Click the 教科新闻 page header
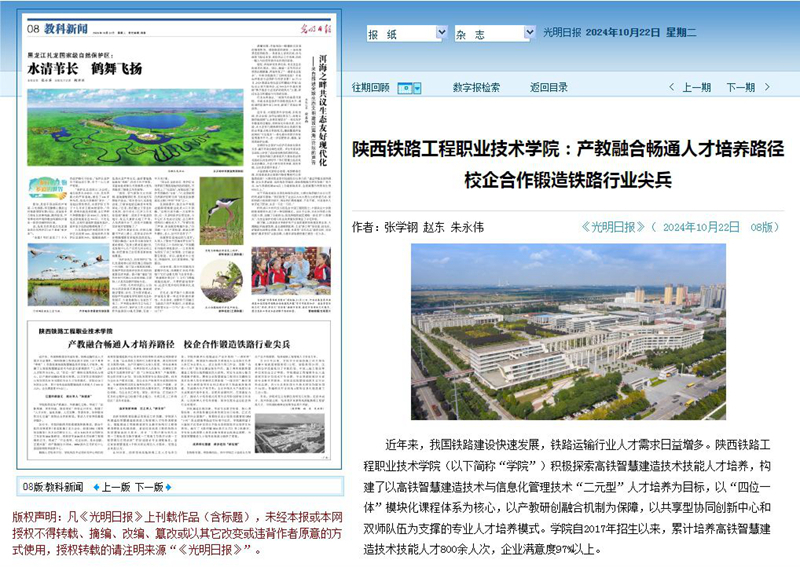This screenshot has width=800, height=567. tap(66, 29)
